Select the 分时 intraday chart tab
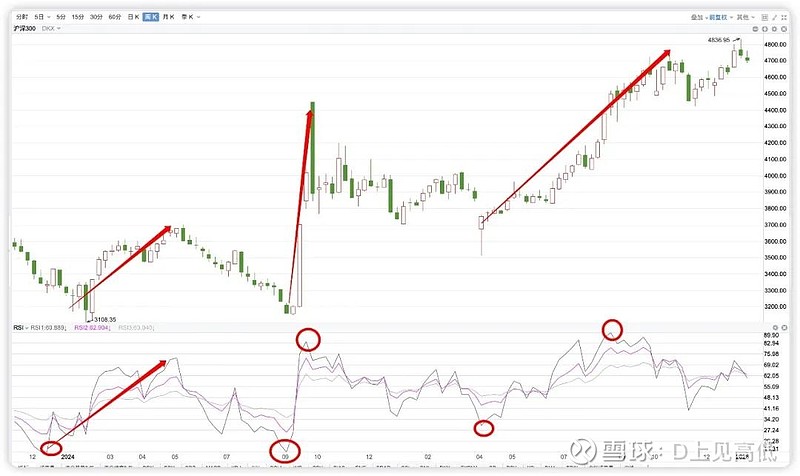 tap(22, 17)
